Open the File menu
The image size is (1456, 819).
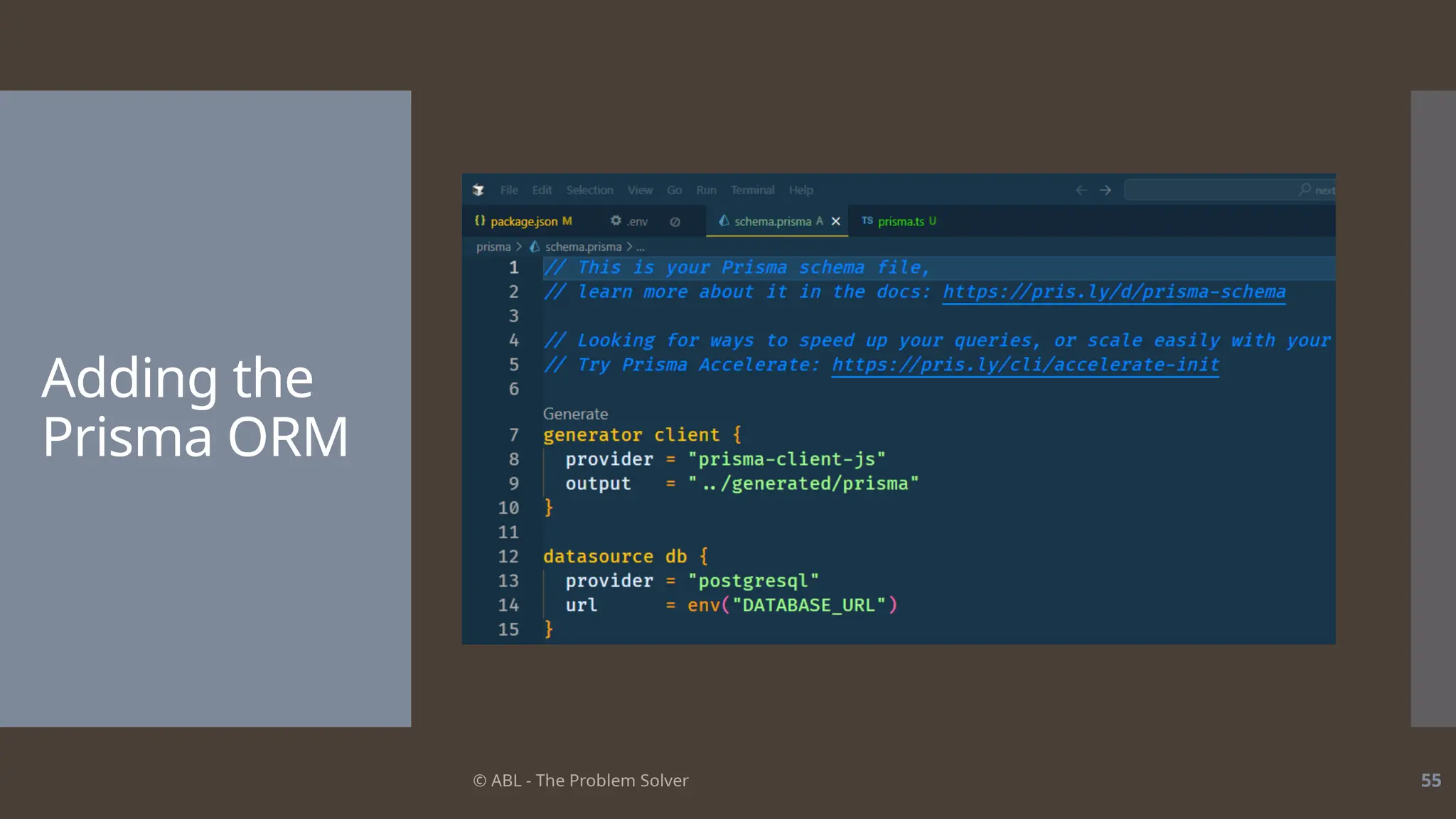pos(509,190)
